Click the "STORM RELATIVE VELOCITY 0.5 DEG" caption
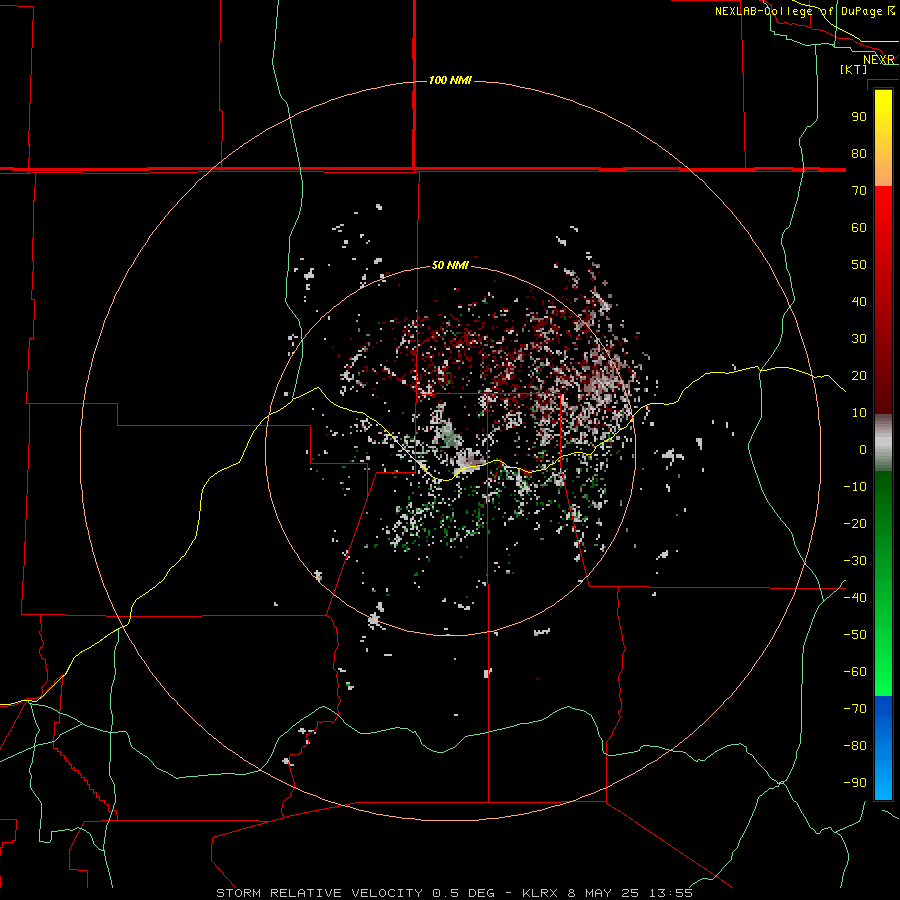The height and width of the screenshot is (900, 900). click(355, 893)
